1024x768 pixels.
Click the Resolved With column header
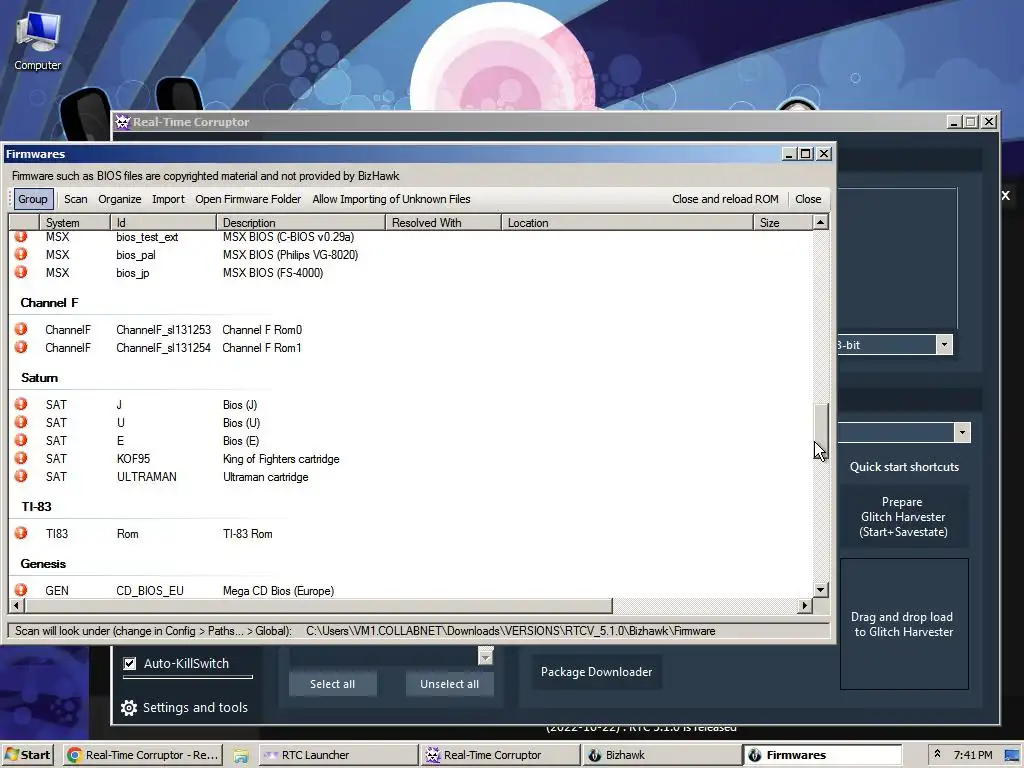tap(443, 223)
